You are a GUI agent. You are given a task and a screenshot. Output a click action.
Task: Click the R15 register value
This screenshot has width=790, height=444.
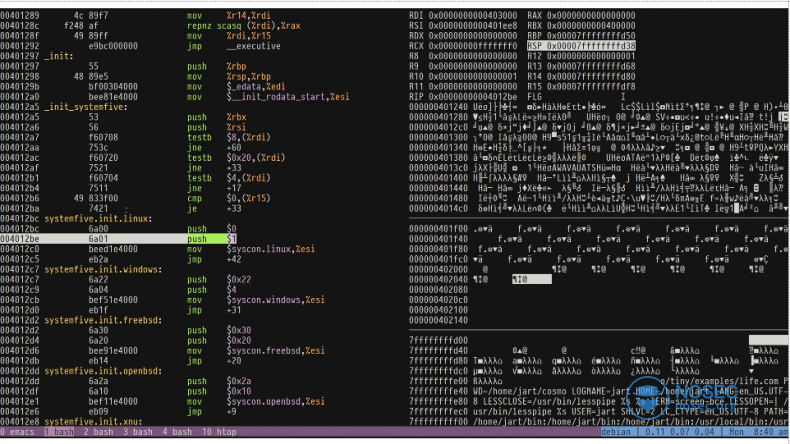pyautogui.click(x=591, y=87)
